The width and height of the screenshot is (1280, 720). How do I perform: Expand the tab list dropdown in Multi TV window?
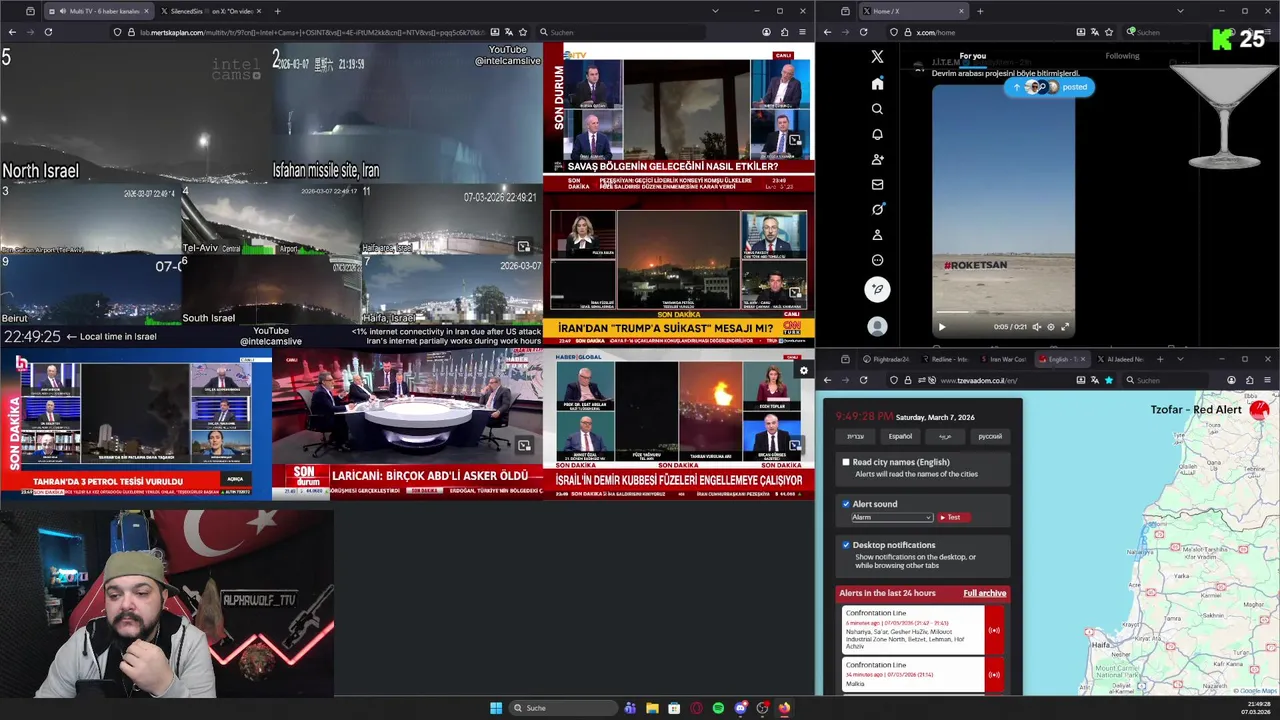[715, 11]
